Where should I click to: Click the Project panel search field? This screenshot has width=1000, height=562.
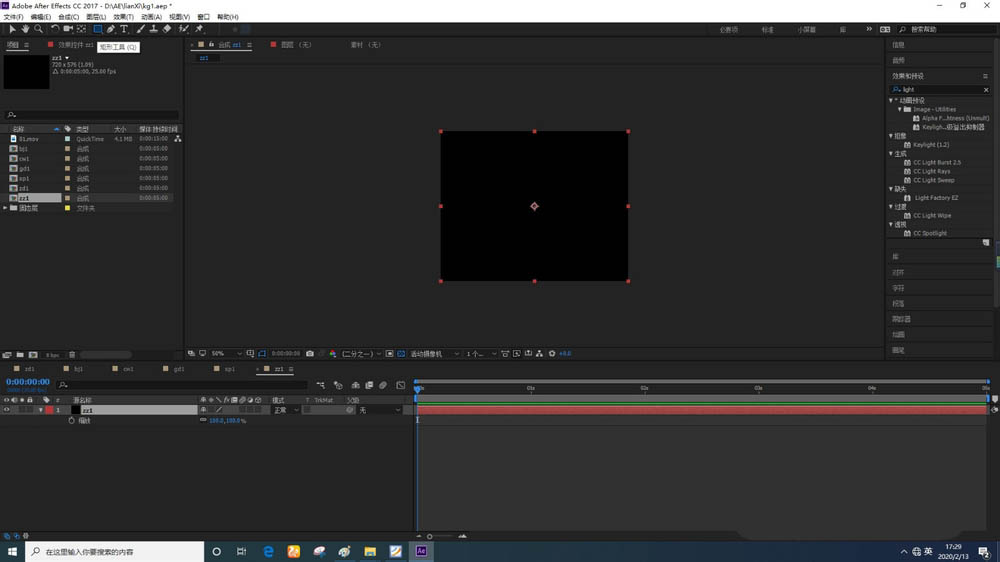coord(92,115)
